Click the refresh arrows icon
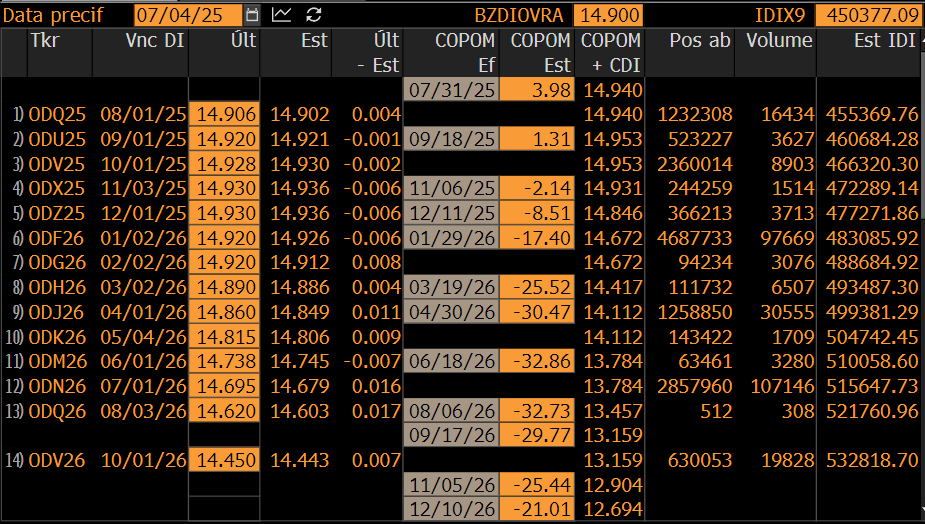Screen dimensions: 925x524 point(314,15)
